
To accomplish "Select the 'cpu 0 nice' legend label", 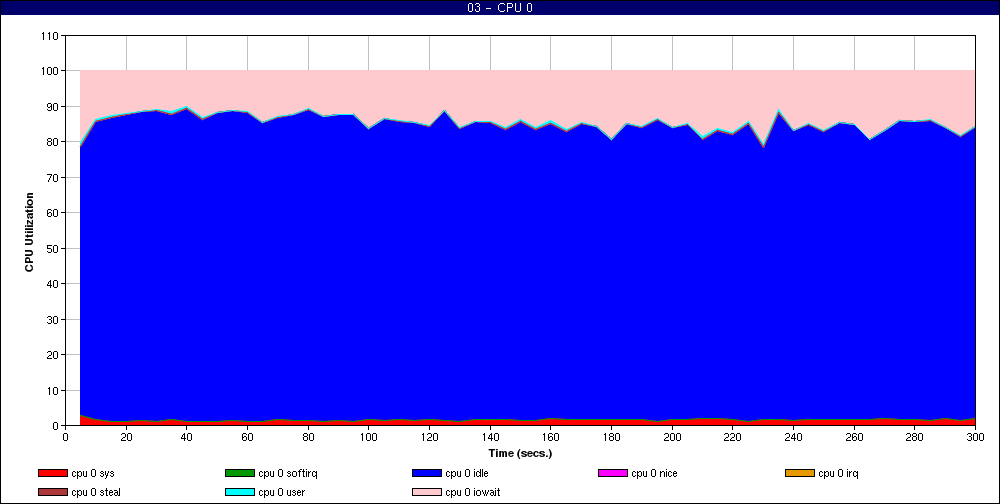I will [654, 473].
